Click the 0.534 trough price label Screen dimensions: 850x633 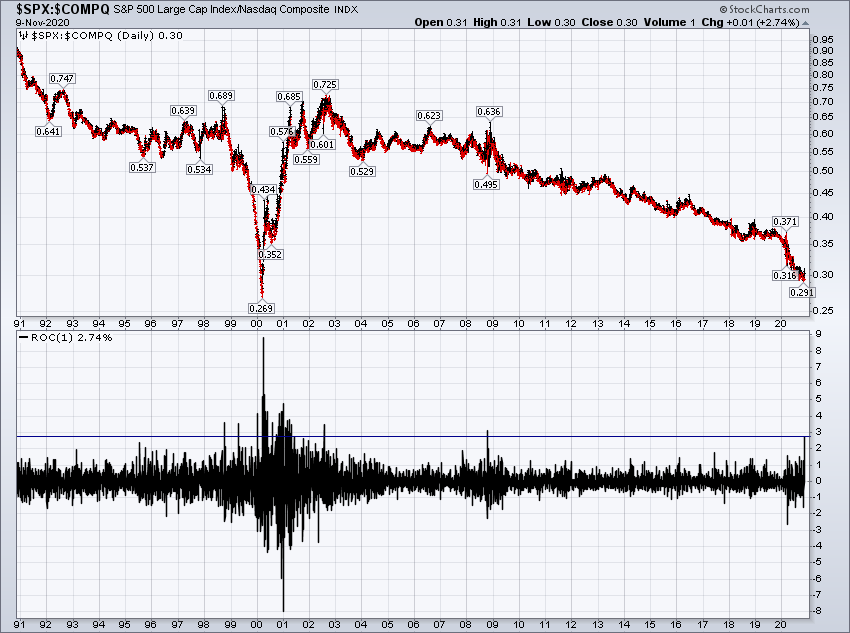click(199, 170)
